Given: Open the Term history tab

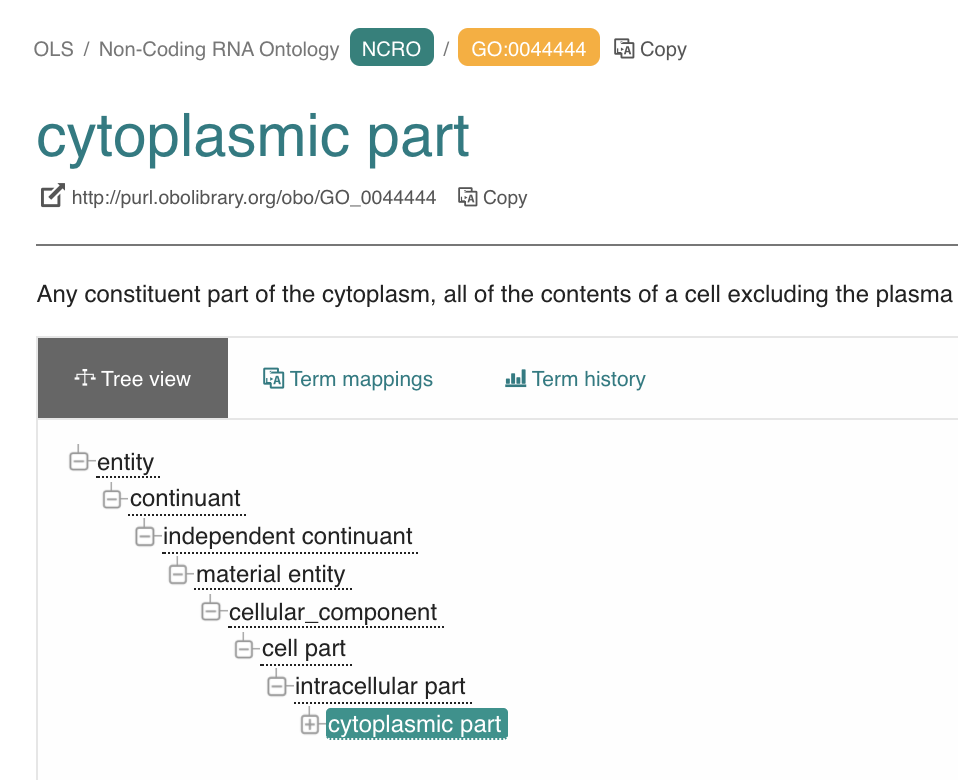Looking at the screenshot, I should coord(574,378).
